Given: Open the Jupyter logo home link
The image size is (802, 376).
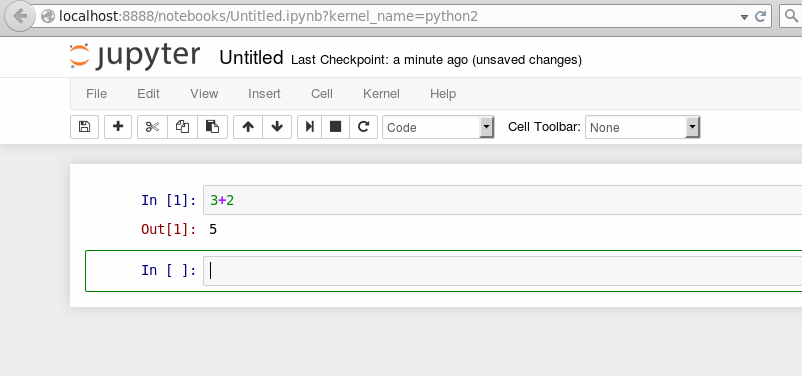Looking at the screenshot, I should pos(135,56).
